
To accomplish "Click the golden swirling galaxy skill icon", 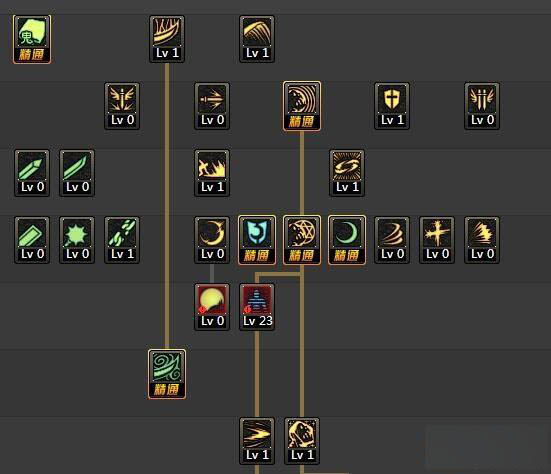I will coord(347,173).
